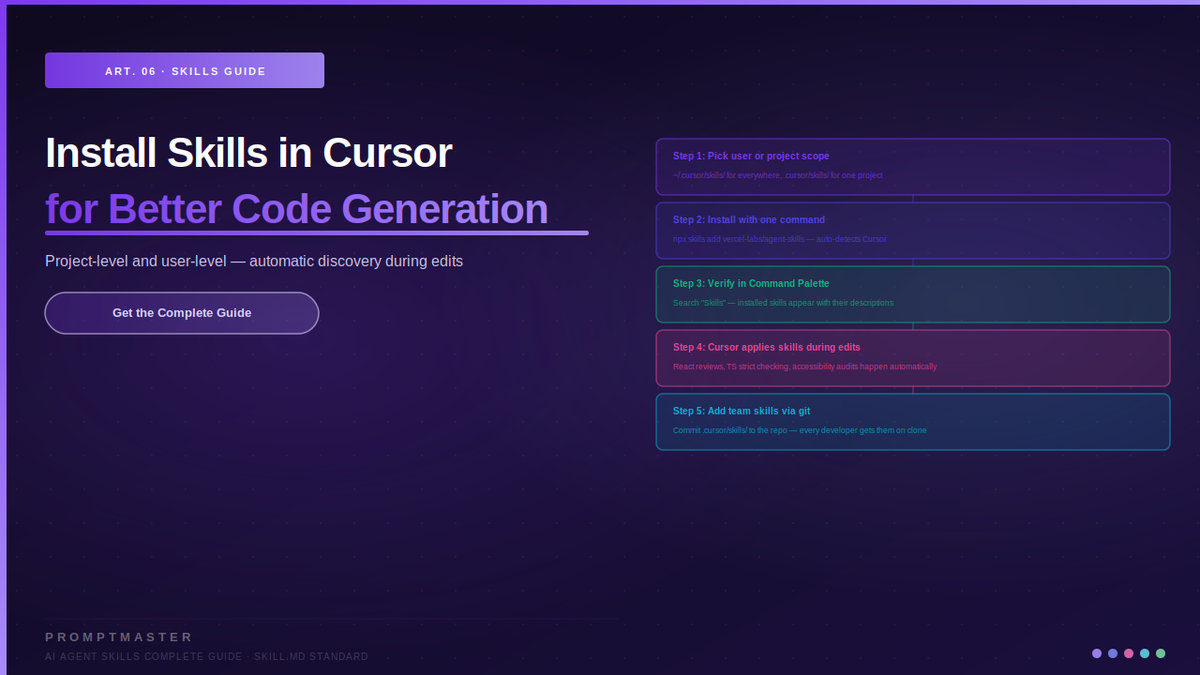The image size is (1200, 675).
Task: Click the "~/.cursor/skills/ for everywhere" description line
Action: coord(778,175)
